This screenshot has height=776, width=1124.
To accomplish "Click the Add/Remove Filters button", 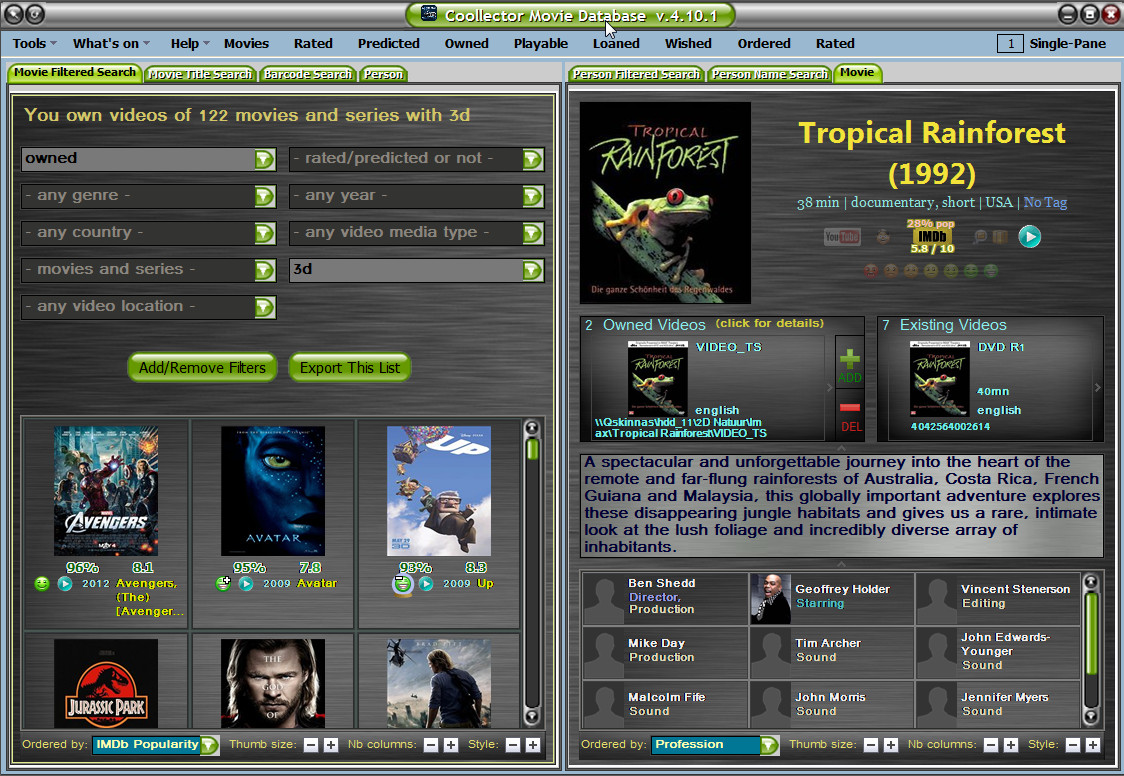I will pos(202,368).
